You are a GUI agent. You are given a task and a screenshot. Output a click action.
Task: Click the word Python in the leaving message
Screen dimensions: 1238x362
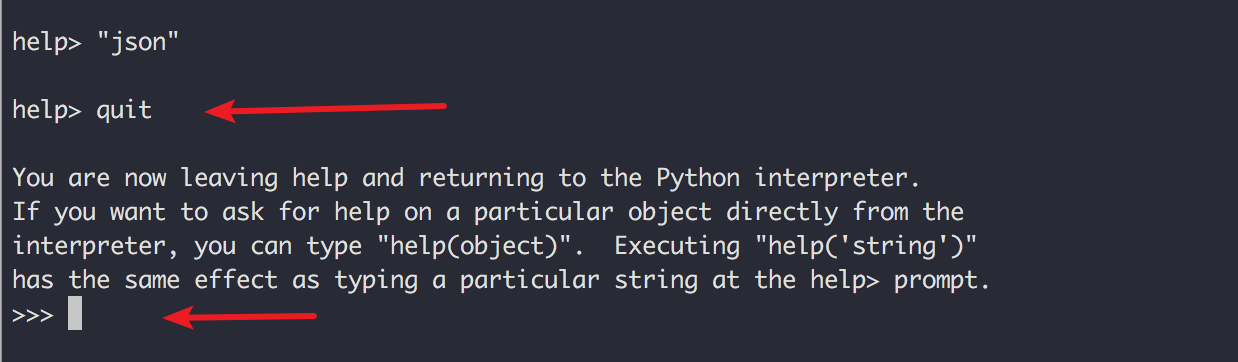tap(698, 180)
